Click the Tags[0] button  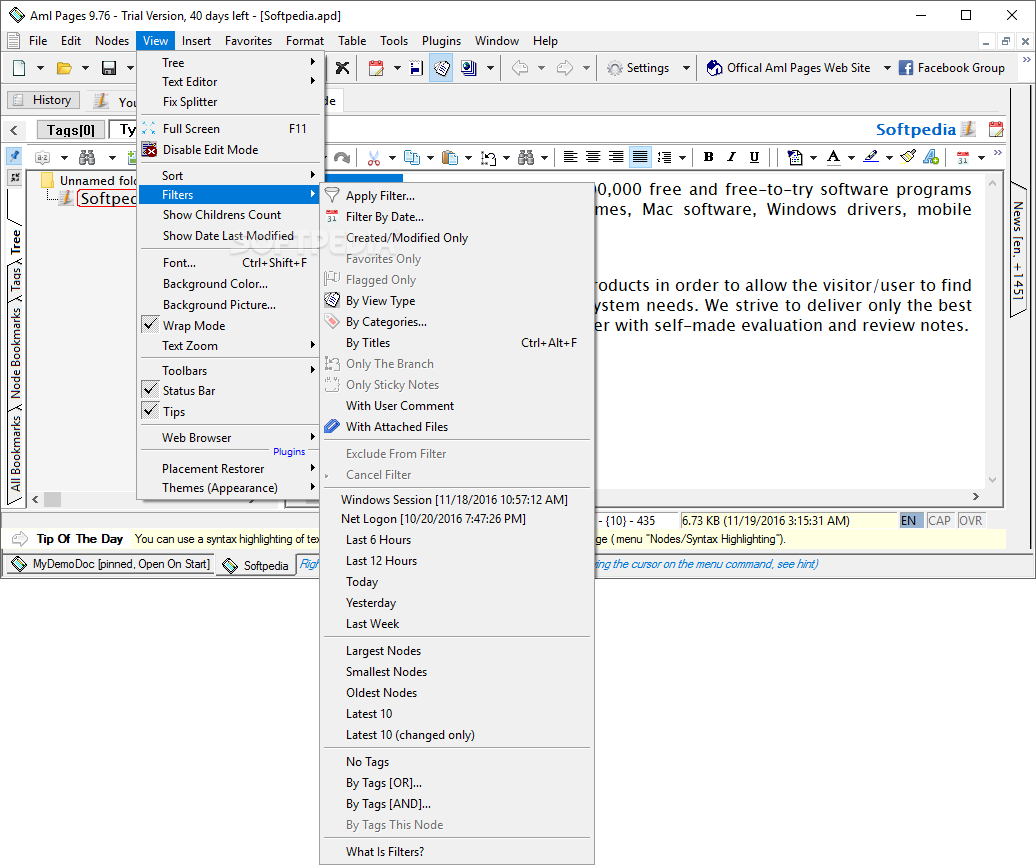coord(71,130)
